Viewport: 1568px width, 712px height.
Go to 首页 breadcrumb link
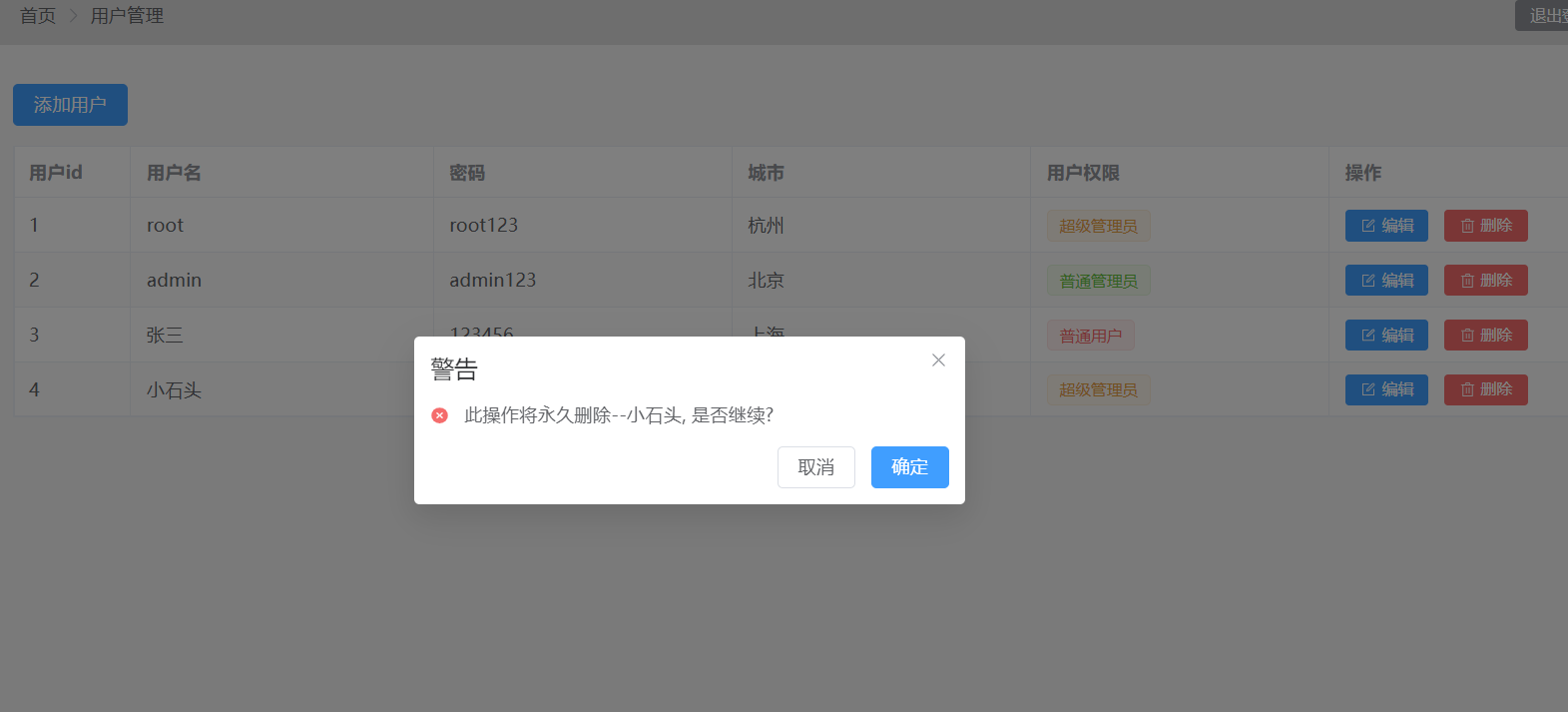(x=38, y=16)
